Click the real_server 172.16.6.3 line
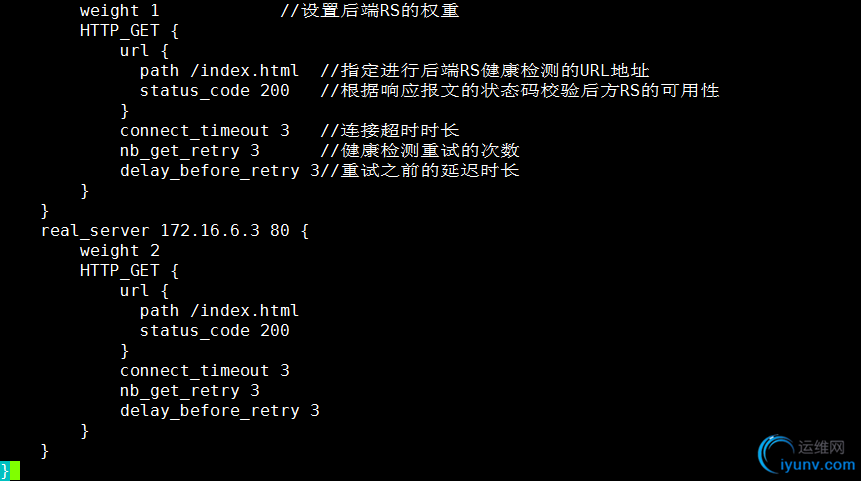 (175, 231)
